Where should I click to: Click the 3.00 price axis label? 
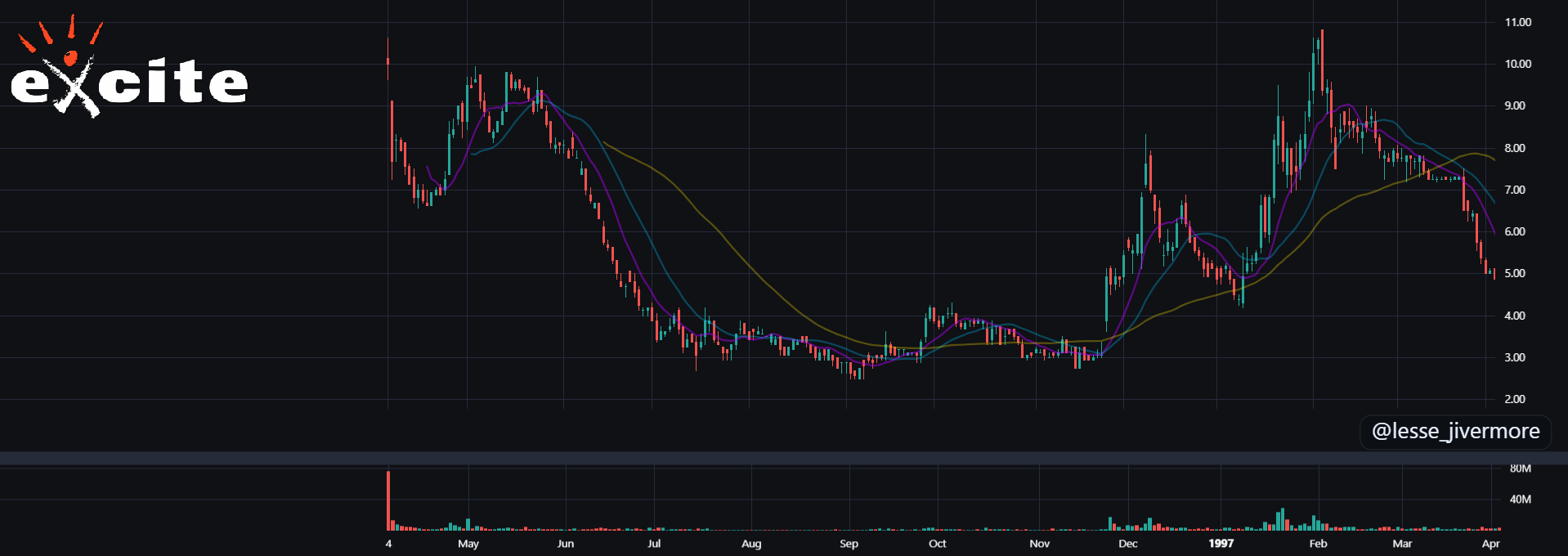pos(1515,357)
